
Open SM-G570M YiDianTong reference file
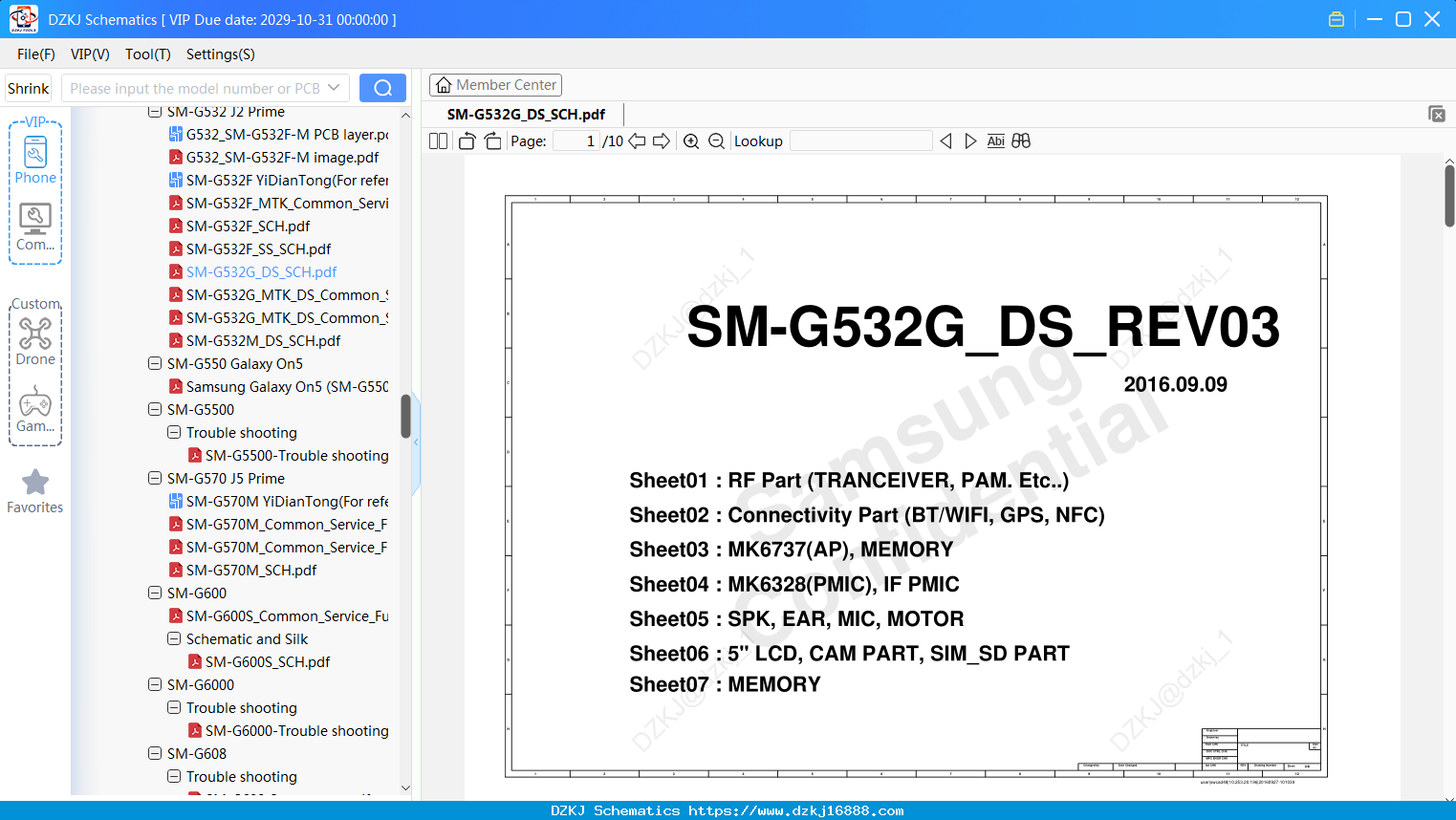pos(287,502)
